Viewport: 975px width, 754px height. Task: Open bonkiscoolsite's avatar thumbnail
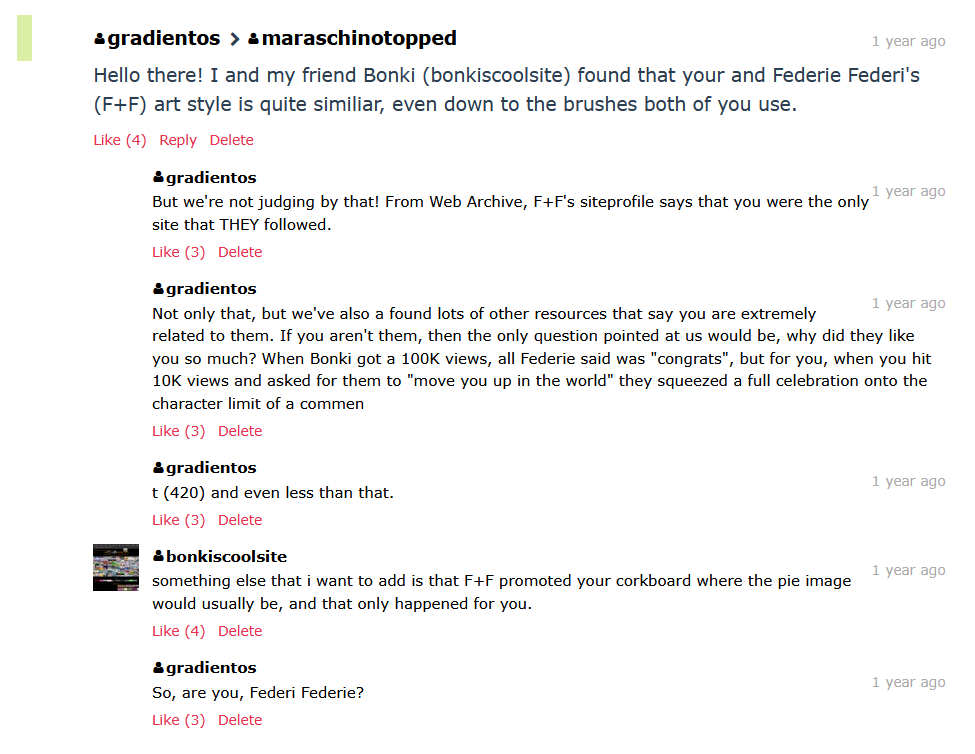coord(116,568)
